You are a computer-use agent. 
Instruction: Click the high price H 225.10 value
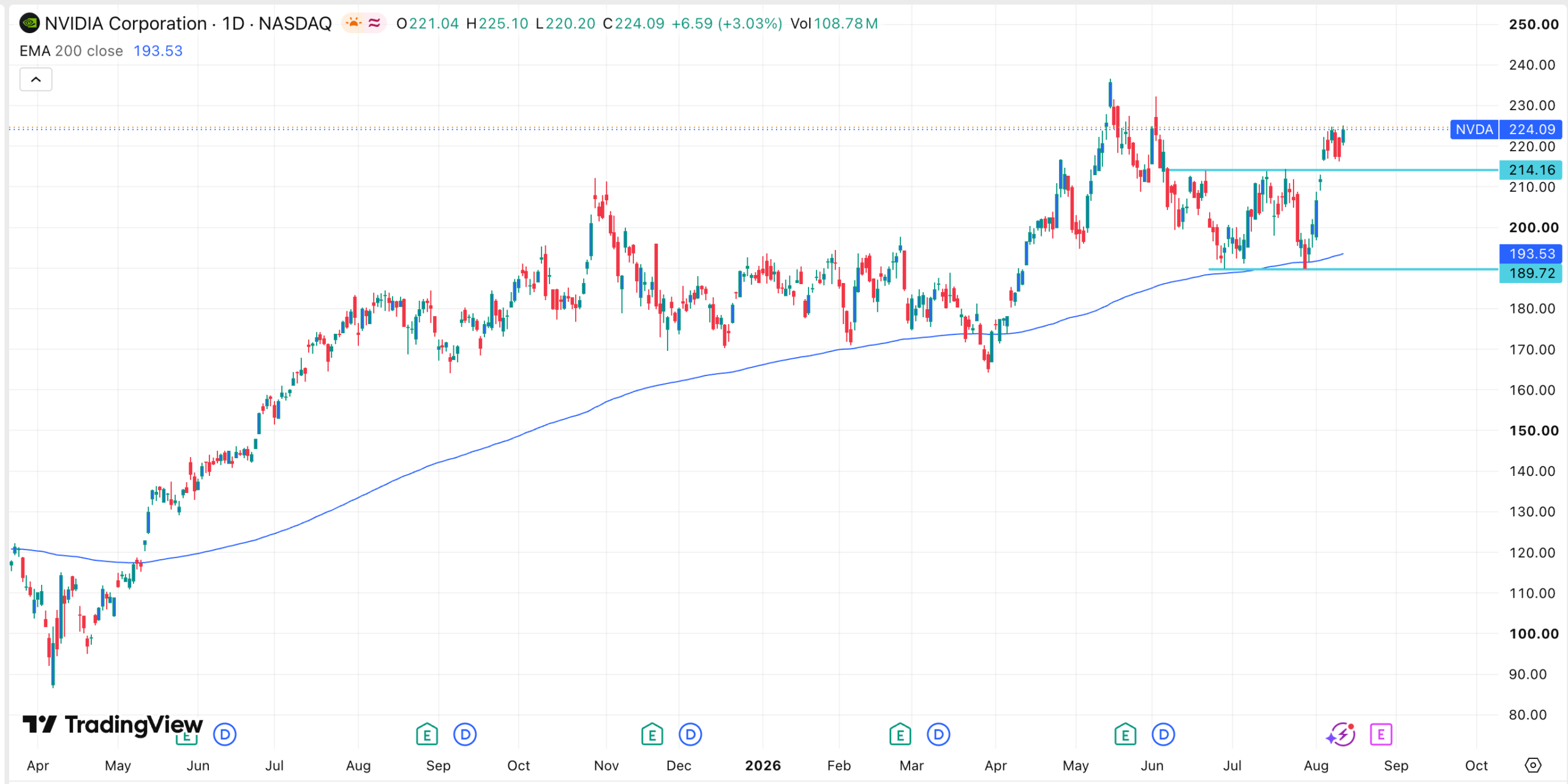pyautogui.click(x=497, y=23)
